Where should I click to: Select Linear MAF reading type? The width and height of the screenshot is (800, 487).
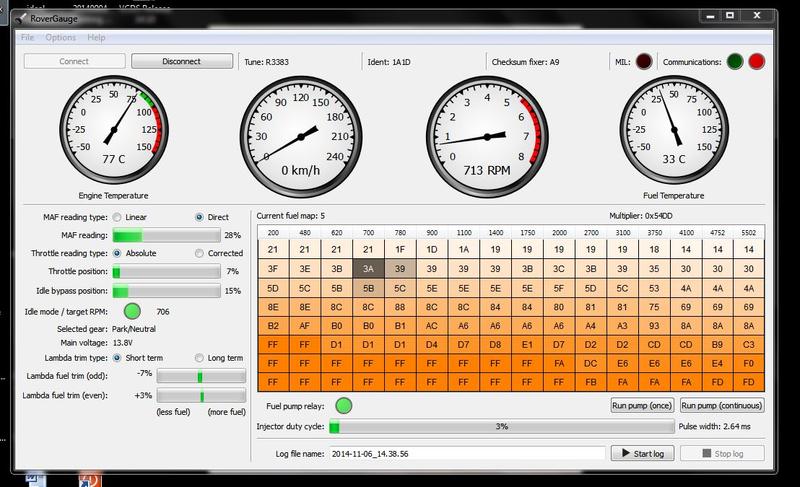point(118,217)
